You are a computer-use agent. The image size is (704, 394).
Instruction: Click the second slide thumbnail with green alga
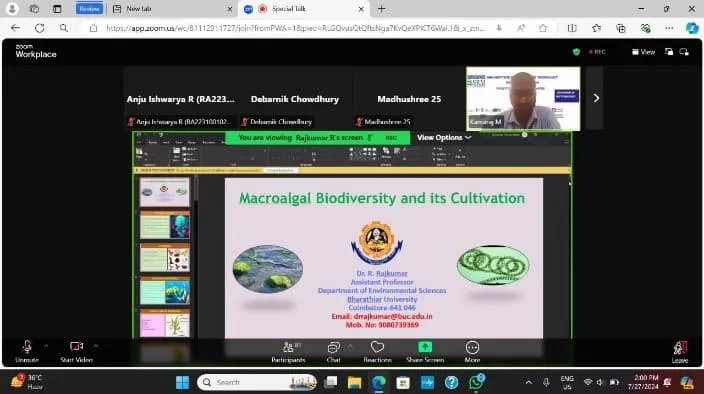tap(165, 225)
